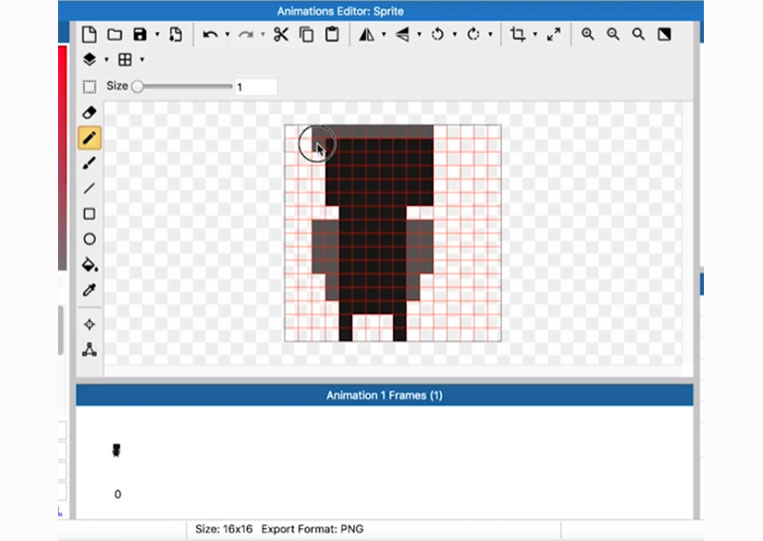Zoom in with plus magnifier

click(x=587, y=35)
